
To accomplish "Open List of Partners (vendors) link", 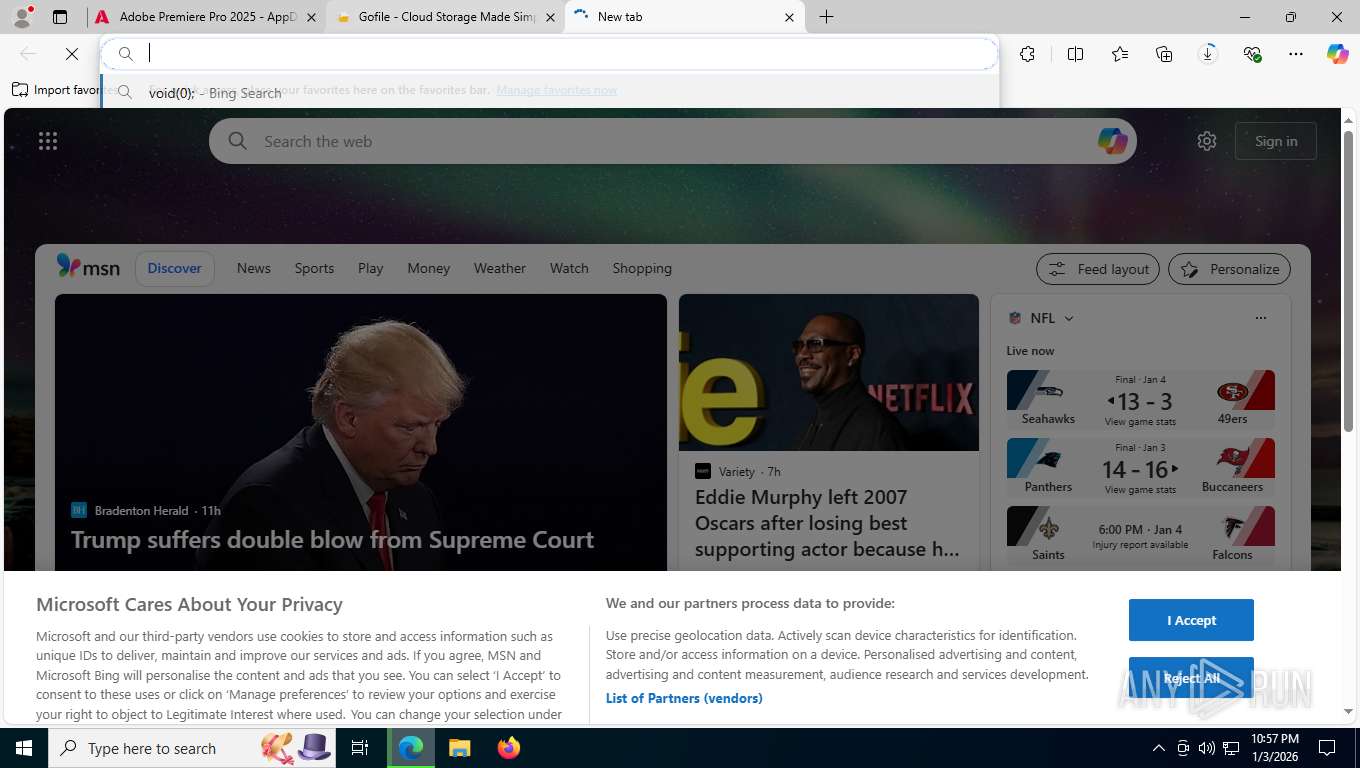I will (x=684, y=698).
